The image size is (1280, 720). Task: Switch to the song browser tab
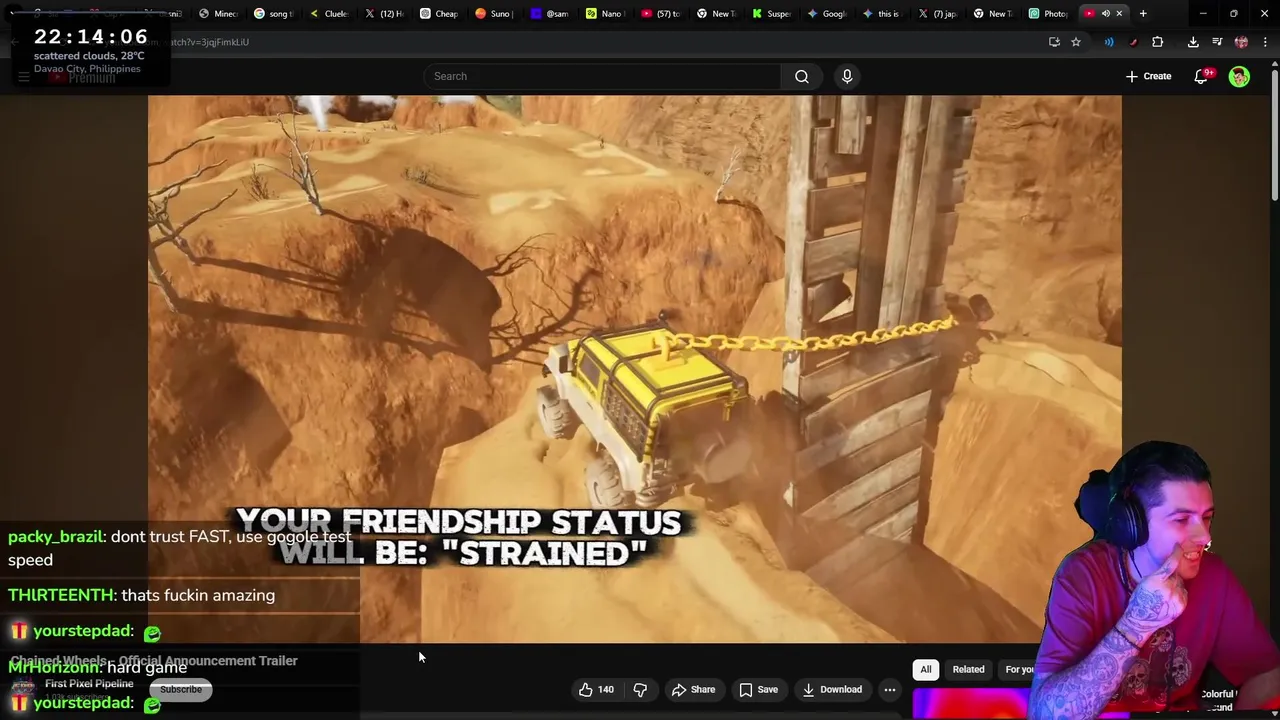(x=275, y=13)
